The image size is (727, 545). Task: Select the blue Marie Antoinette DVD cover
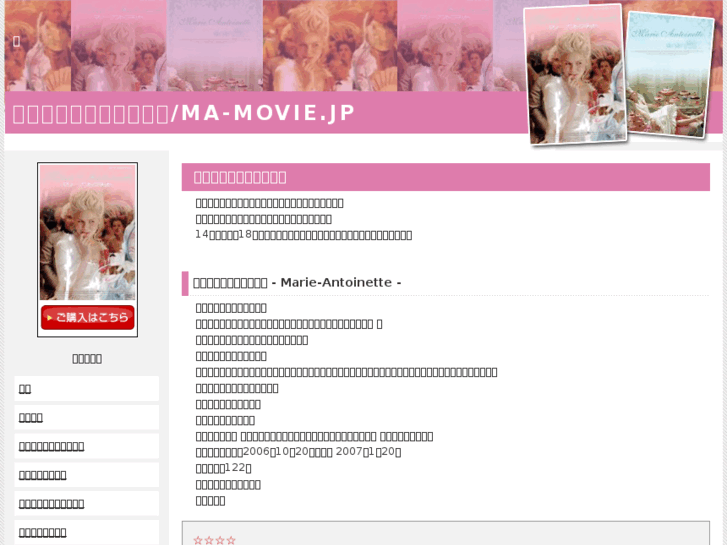(669, 74)
